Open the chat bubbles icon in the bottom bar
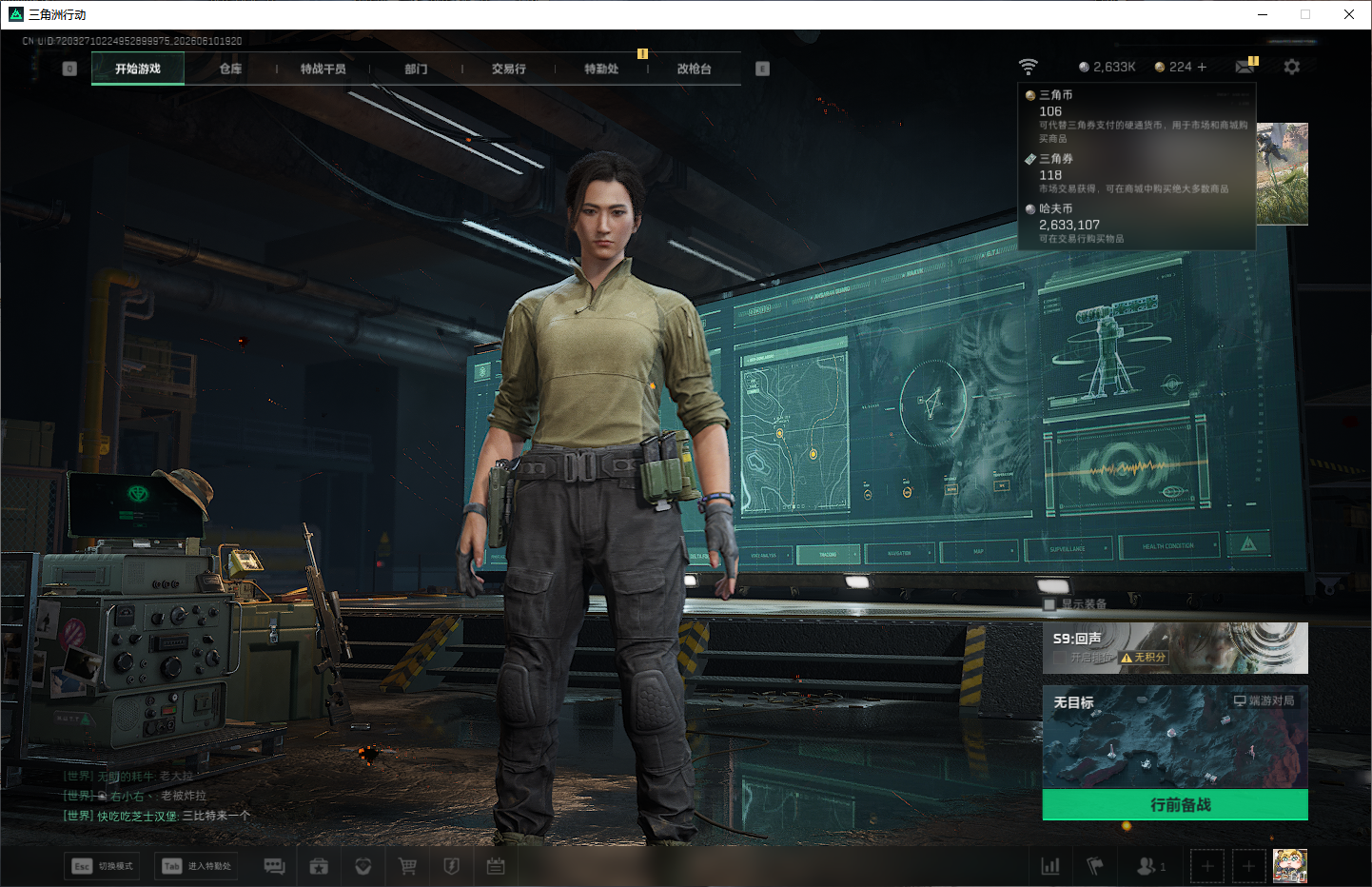The width and height of the screenshot is (1372, 887). tap(274, 866)
